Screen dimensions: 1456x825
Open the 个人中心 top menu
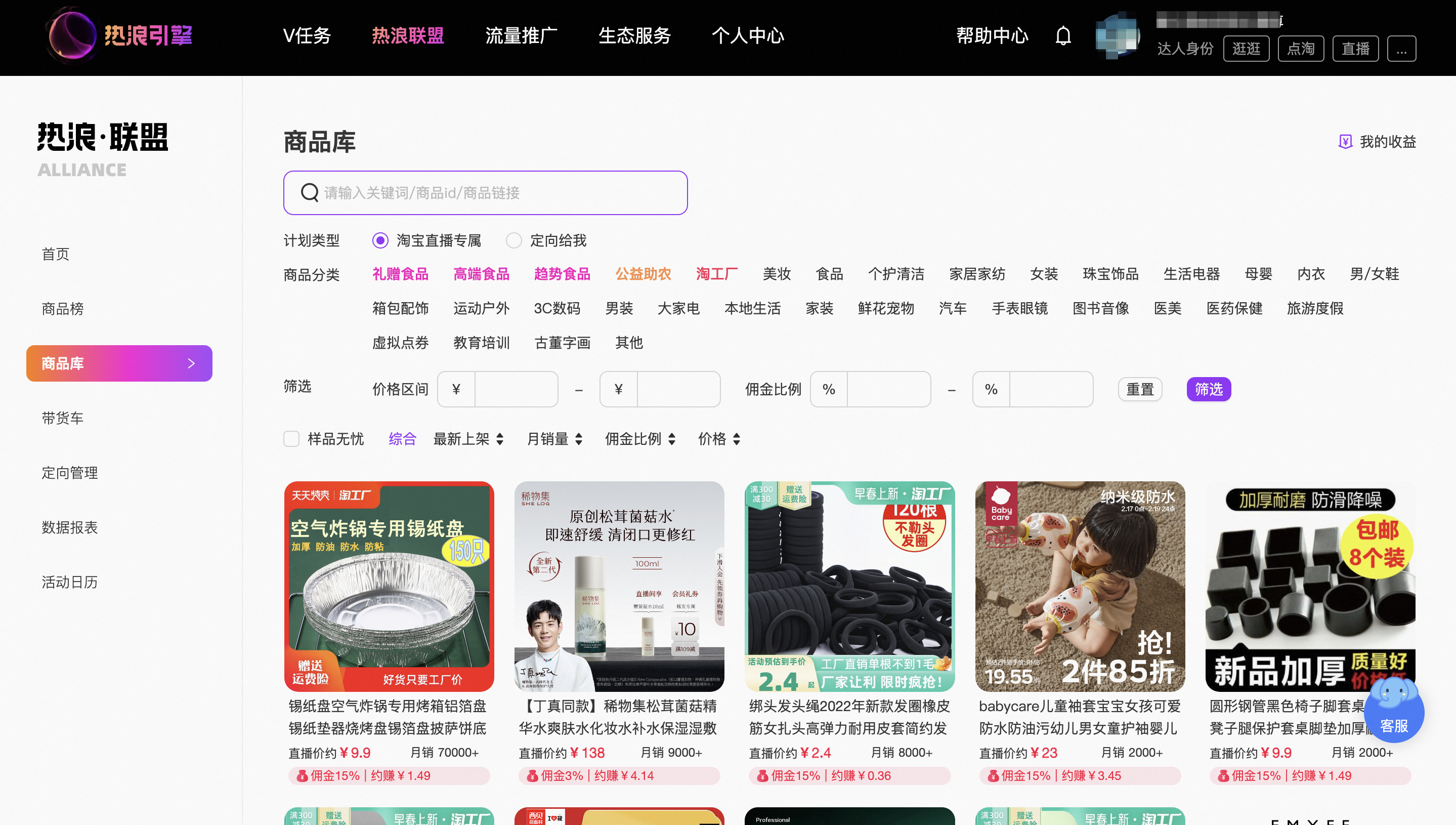(x=748, y=36)
